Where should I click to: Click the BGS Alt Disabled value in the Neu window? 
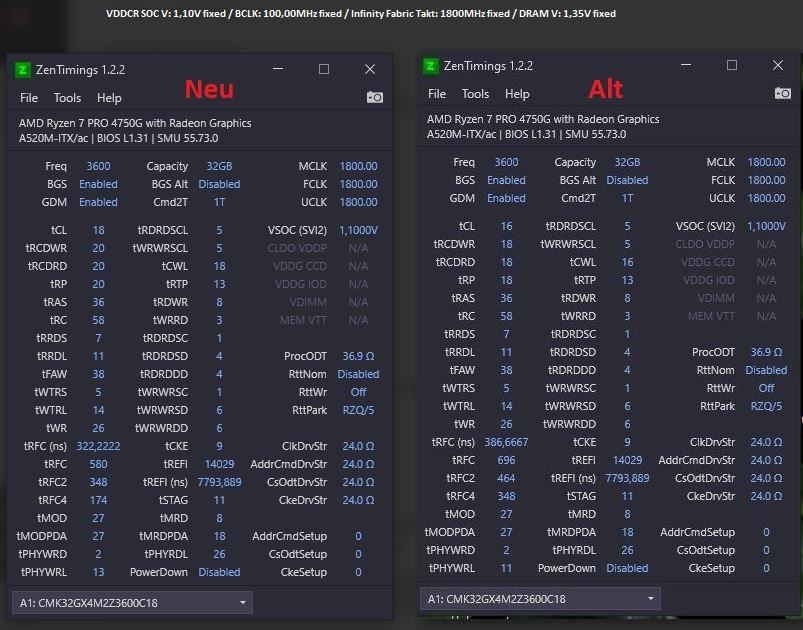point(219,184)
